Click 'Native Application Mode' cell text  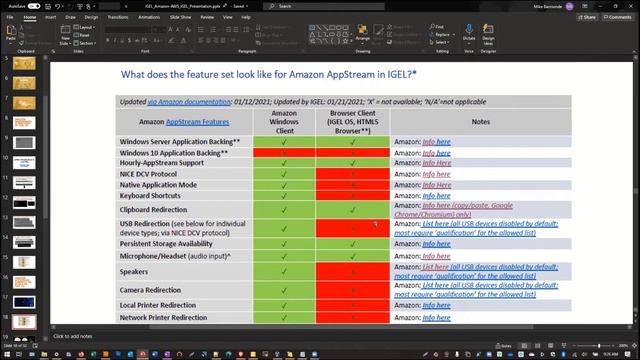point(158,185)
